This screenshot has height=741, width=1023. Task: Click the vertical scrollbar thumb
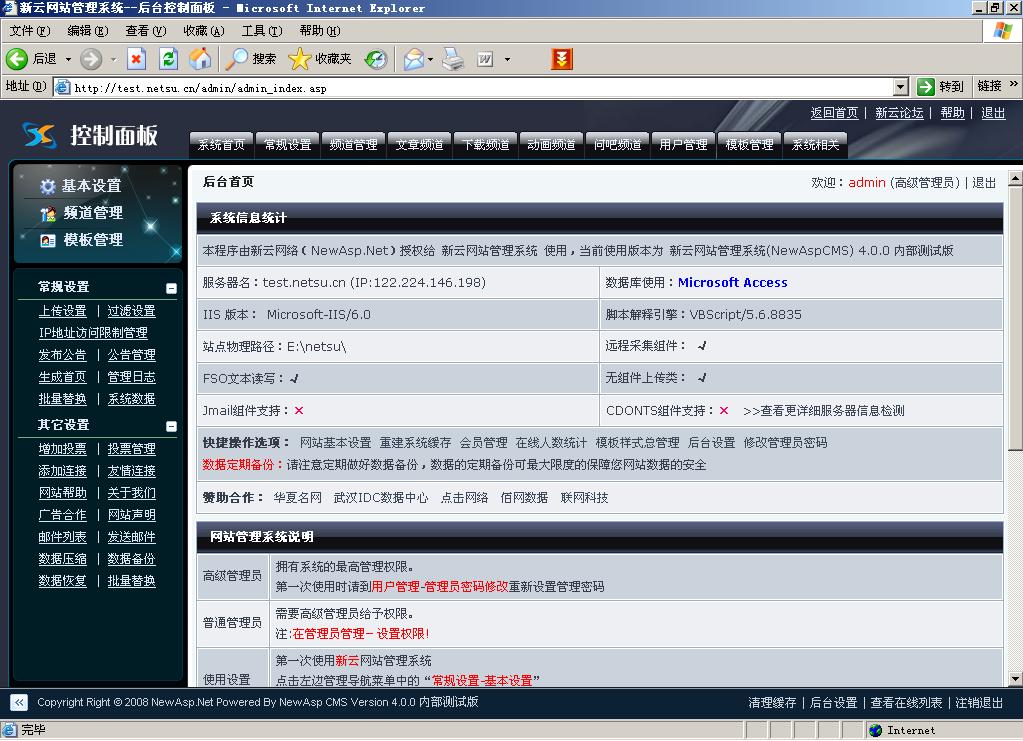[1015, 318]
